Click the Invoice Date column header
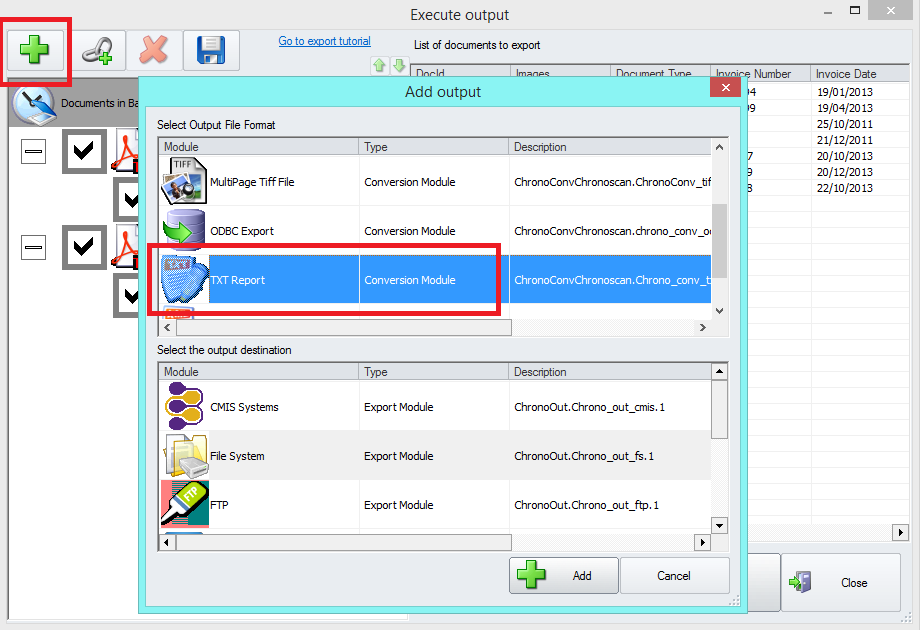This screenshot has height=630, width=920. point(845,74)
